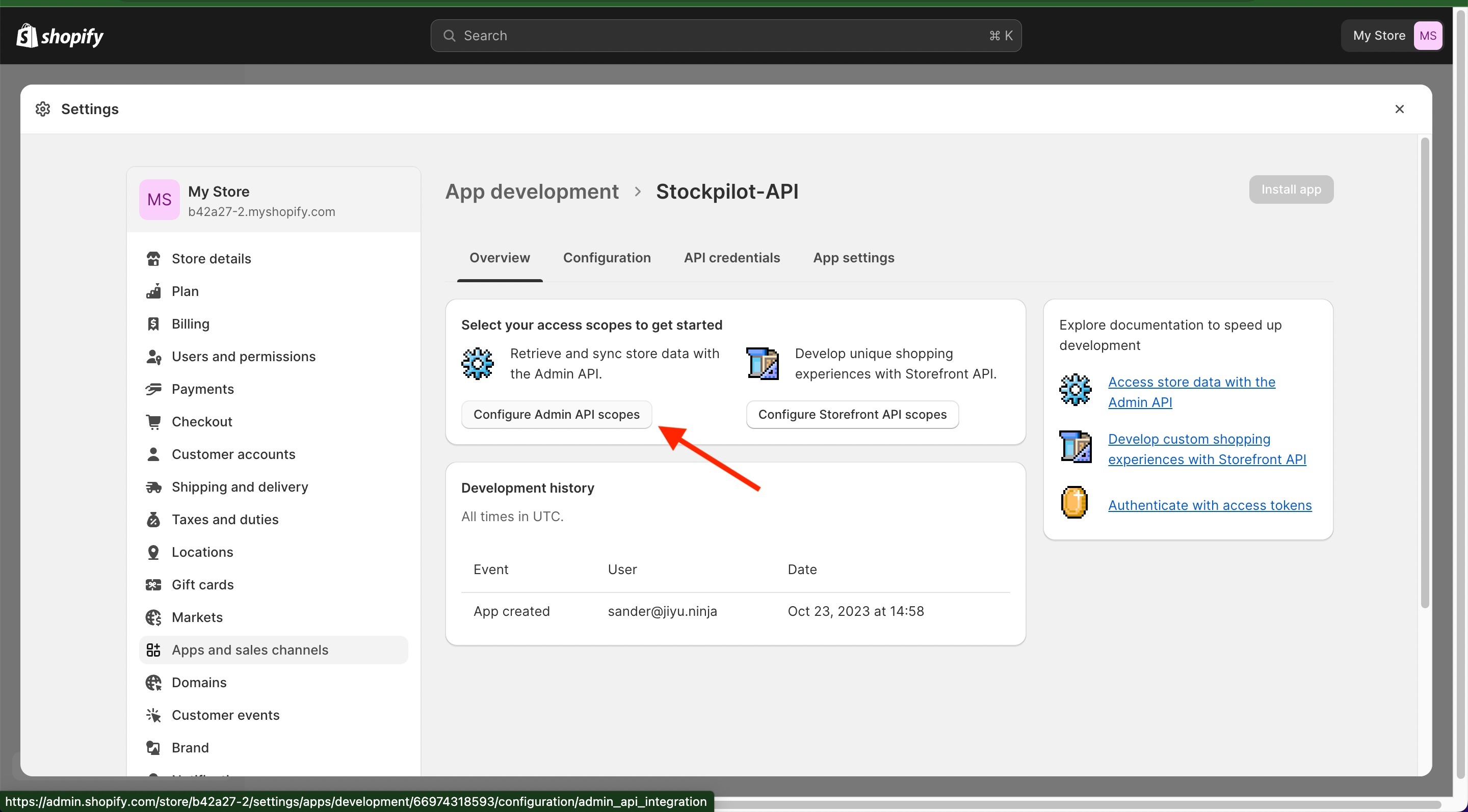Click the gear icon in documentation card
1468x812 pixels.
click(1076, 390)
